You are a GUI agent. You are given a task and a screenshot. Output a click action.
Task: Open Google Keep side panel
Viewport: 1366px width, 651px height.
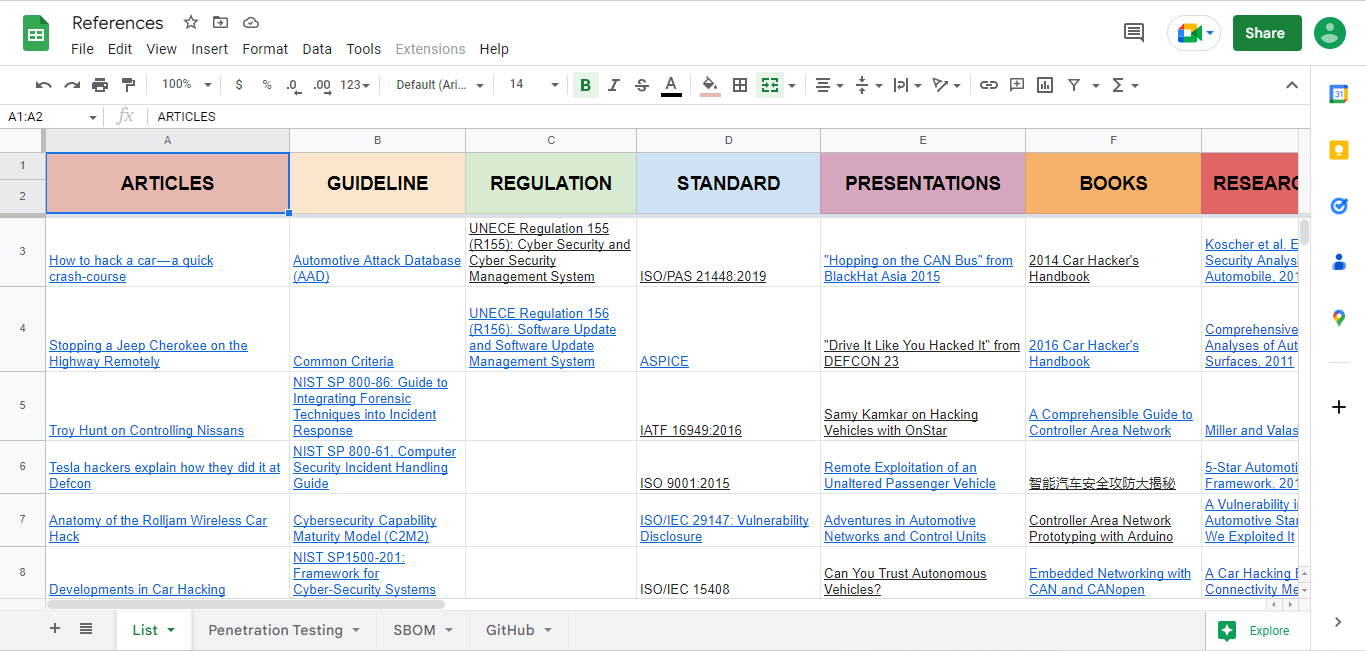point(1338,150)
